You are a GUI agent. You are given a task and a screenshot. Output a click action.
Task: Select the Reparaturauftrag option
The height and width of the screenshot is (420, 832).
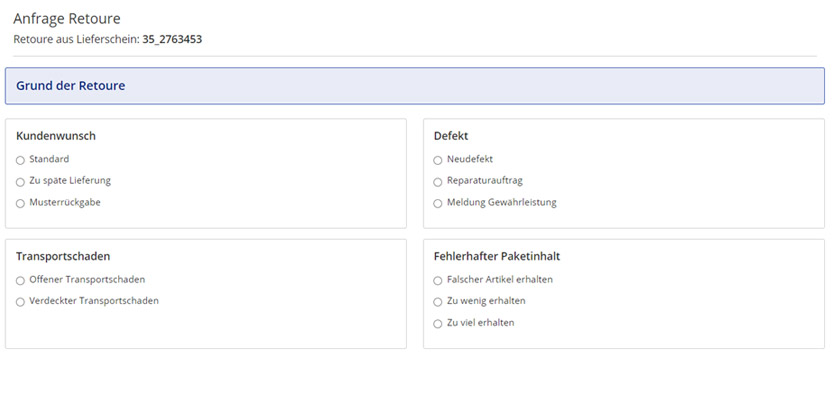click(437, 182)
